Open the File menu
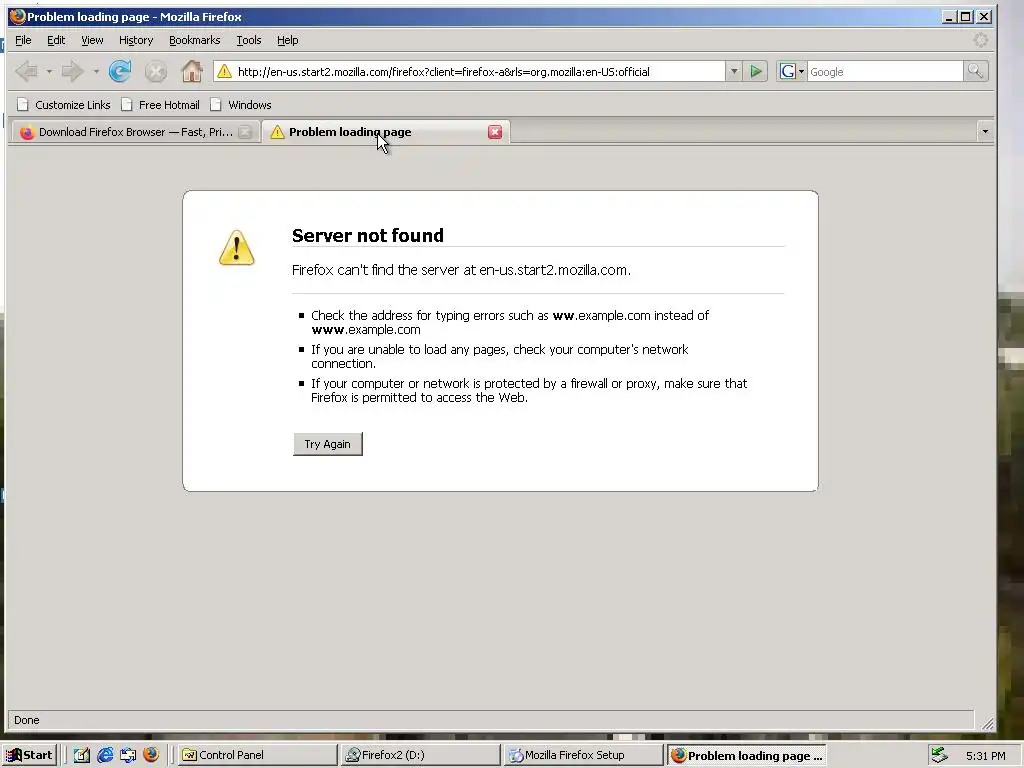Screen dimensions: 1024x768 pyautogui.click(x=23, y=40)
